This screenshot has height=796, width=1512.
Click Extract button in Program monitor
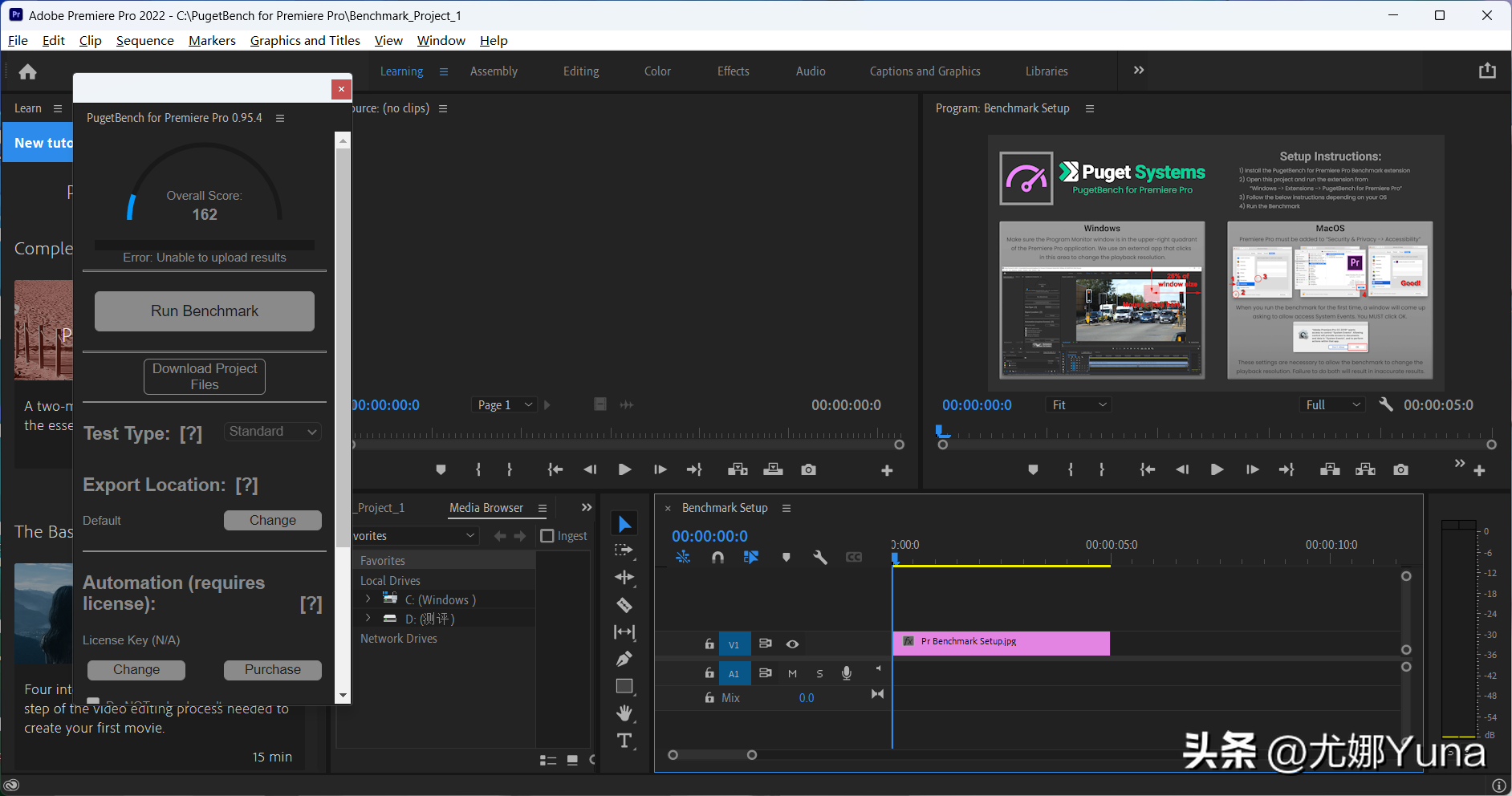tap(1365, 469)
